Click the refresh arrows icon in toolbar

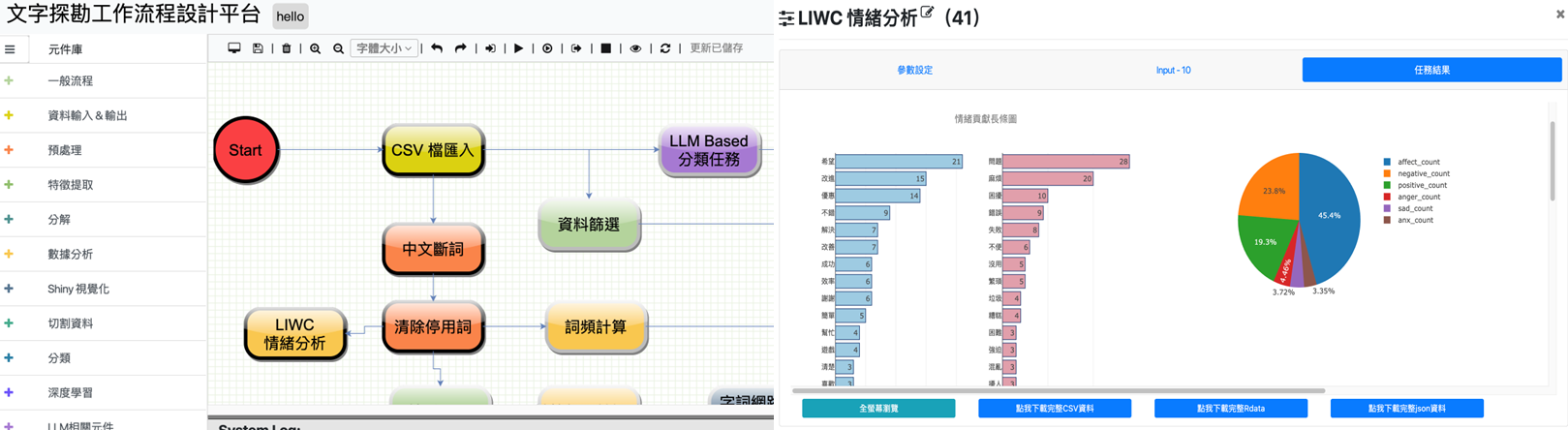pos(664,48)
